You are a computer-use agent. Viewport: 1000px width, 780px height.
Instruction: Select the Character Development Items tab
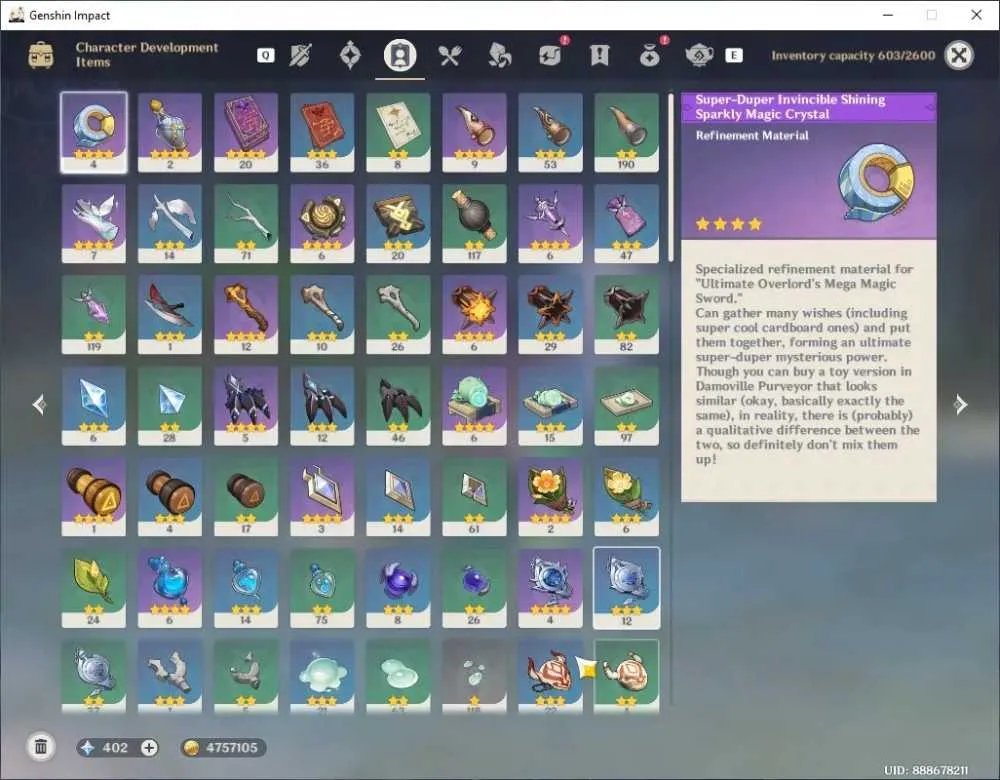tap(400, 55)
